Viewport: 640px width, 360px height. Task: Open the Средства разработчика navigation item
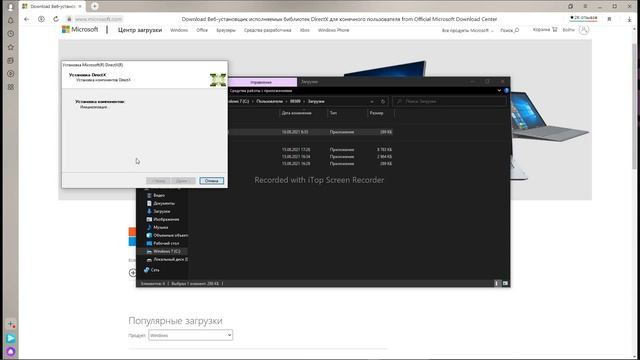[268, 30]
